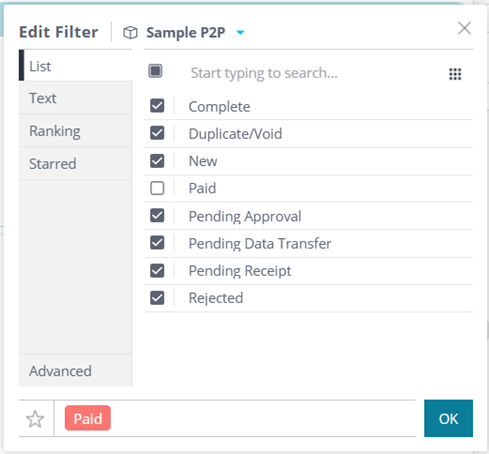The height and width of the screenshot is (454, 489).
Task: Select the List tab
Action: click(x=76, y=66)
